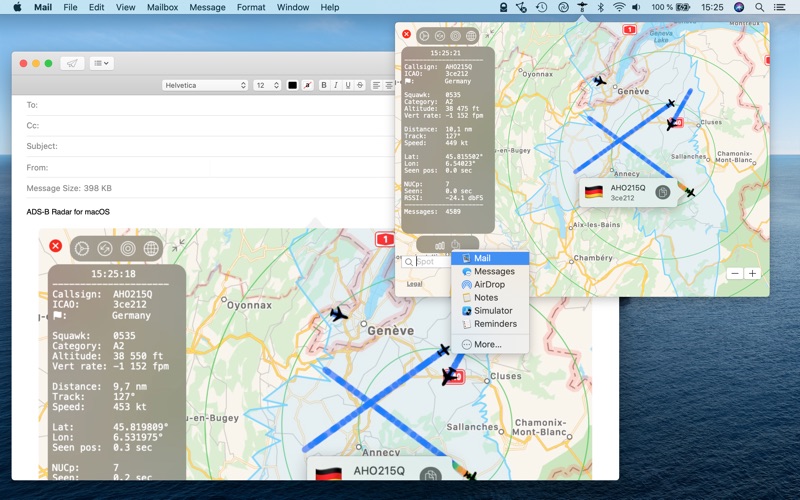Zoom out the map with minus button
Image resolution: width=800 pixels, height=500 pixels.
(x=735, y=273)
